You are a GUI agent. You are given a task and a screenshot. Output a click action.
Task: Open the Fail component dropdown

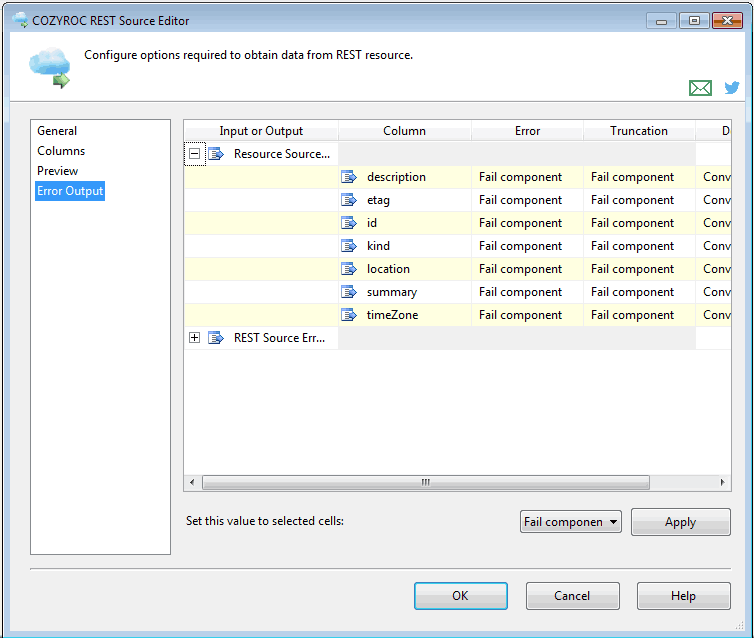570,522
